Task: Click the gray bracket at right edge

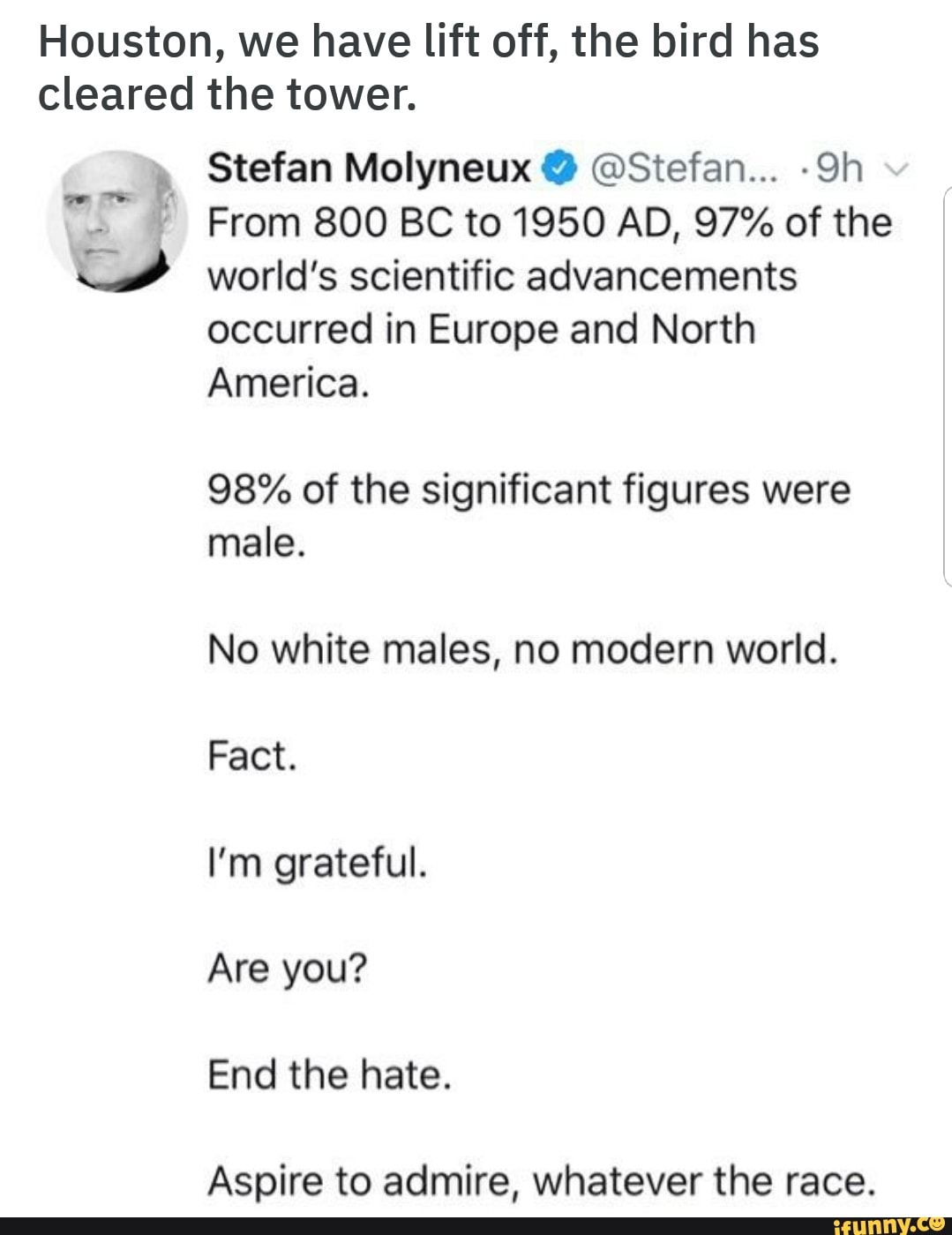Action: coord(946,386)
